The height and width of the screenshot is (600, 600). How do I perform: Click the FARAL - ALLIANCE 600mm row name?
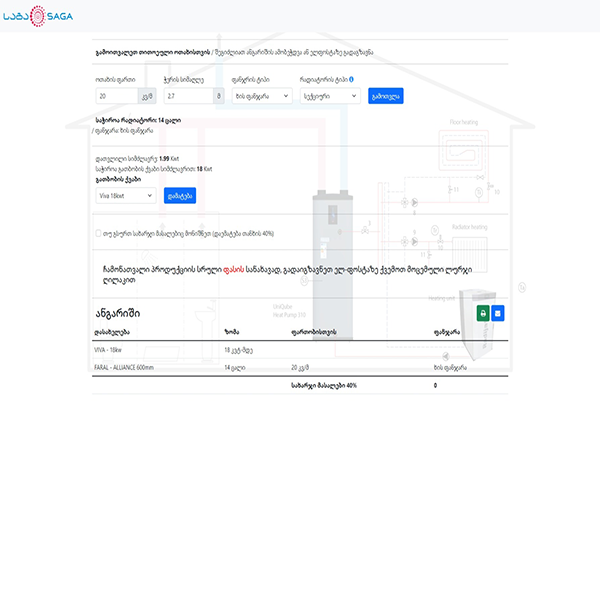124,367
